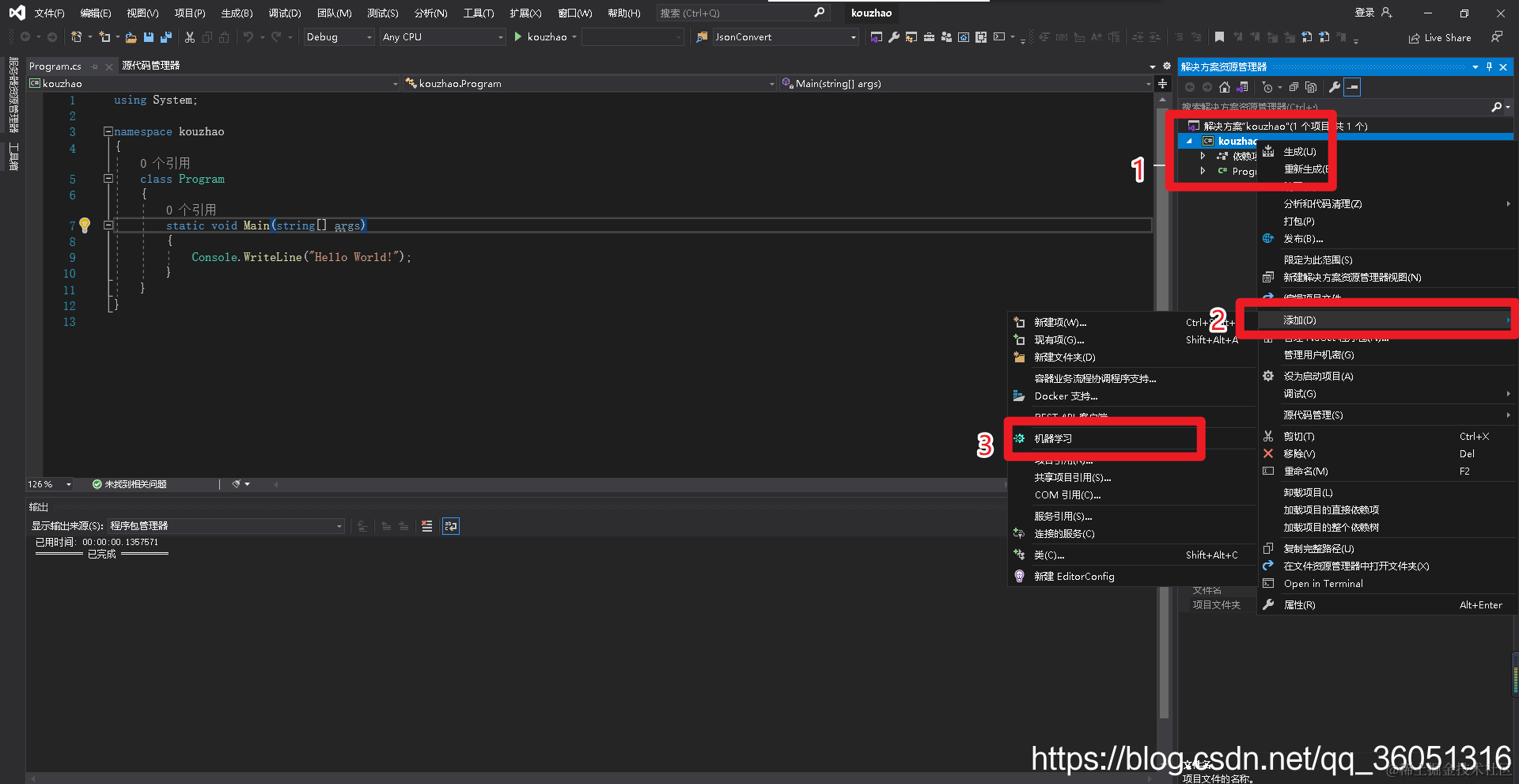This screenshot has width=1519, height=784.
Task: Click the bookmark toggle toolbar icon
Action: pos(1219,37)
